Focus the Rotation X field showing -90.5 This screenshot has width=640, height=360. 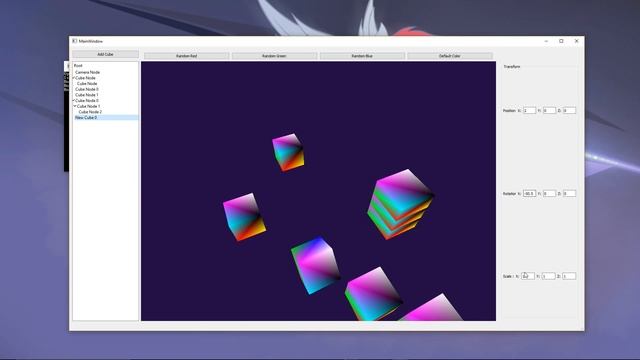[x=529, y=193]
